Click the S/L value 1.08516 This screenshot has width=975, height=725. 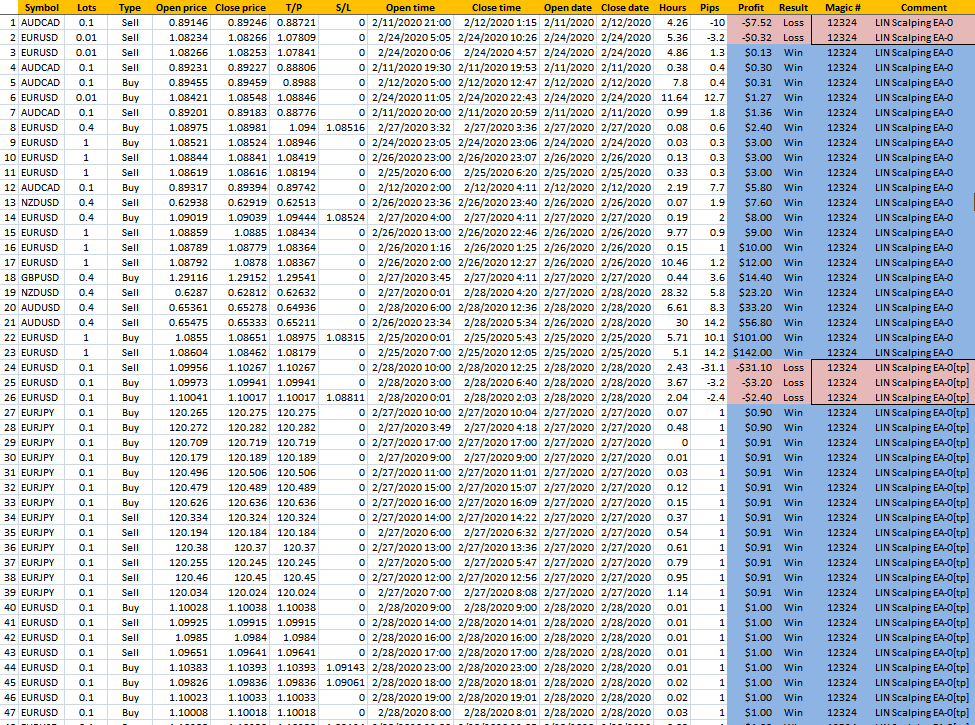click(x=345, y=127)
